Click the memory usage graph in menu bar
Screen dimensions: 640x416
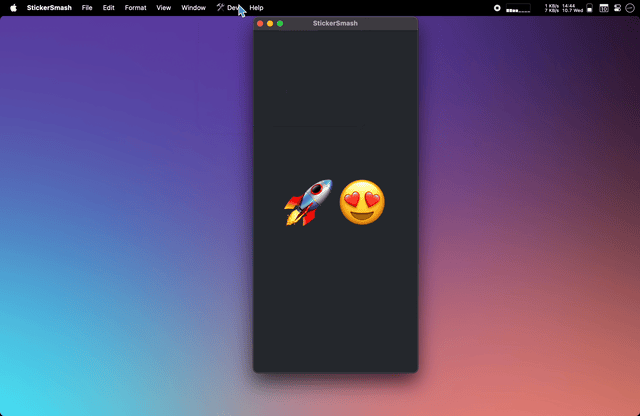518,8
